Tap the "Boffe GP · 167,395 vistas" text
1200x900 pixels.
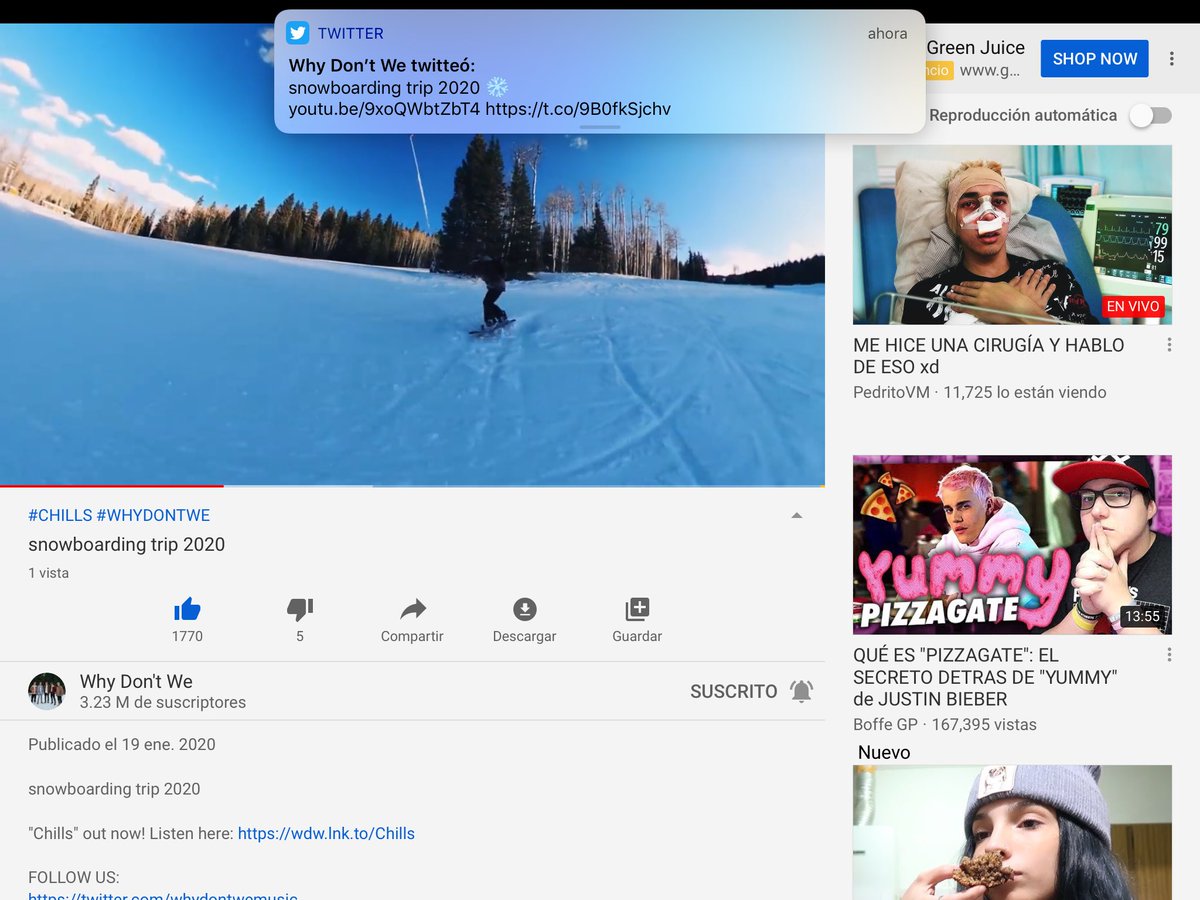pos(945,724)
